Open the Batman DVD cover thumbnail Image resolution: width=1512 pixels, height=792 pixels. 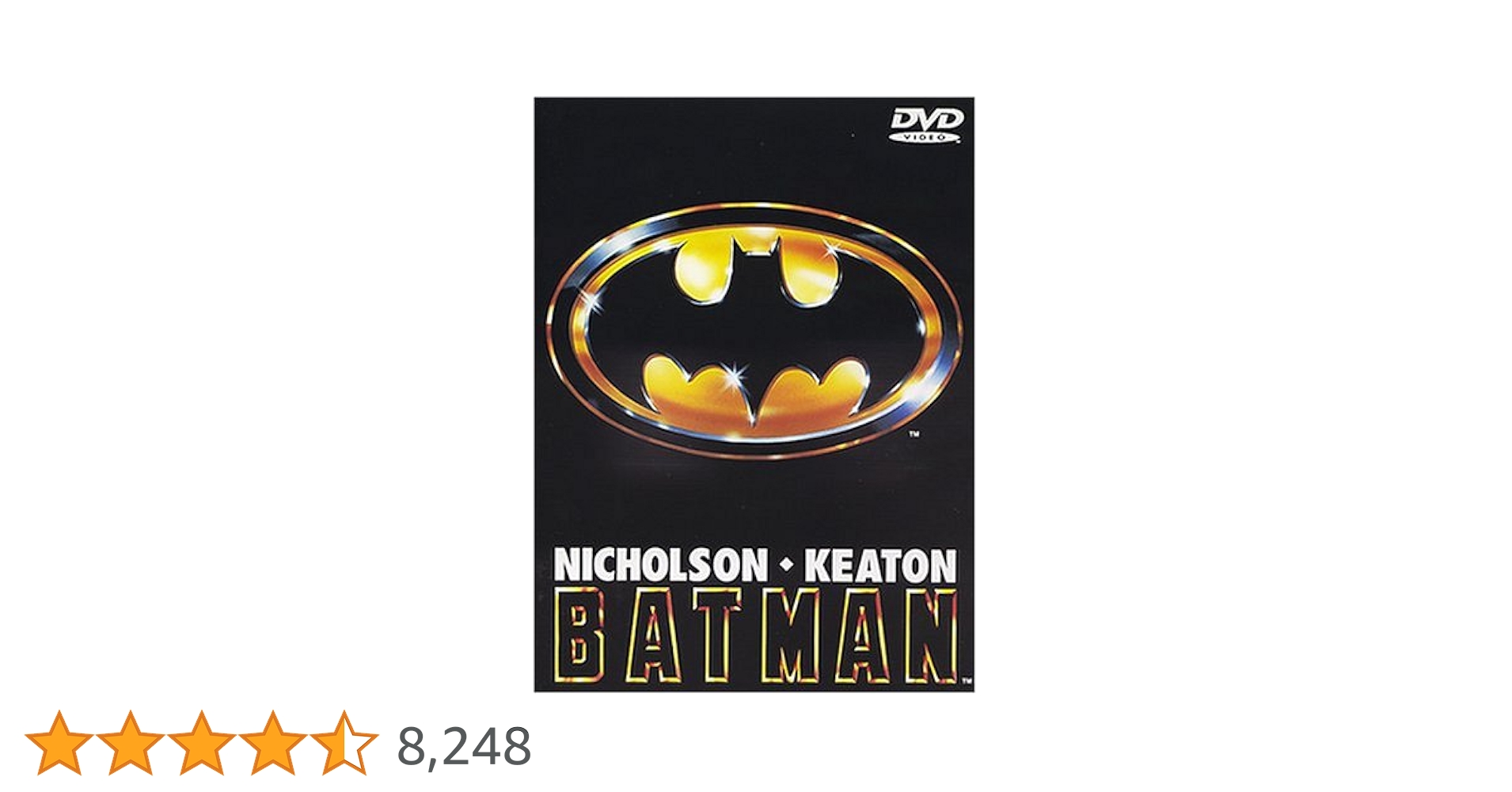[754, 394]
